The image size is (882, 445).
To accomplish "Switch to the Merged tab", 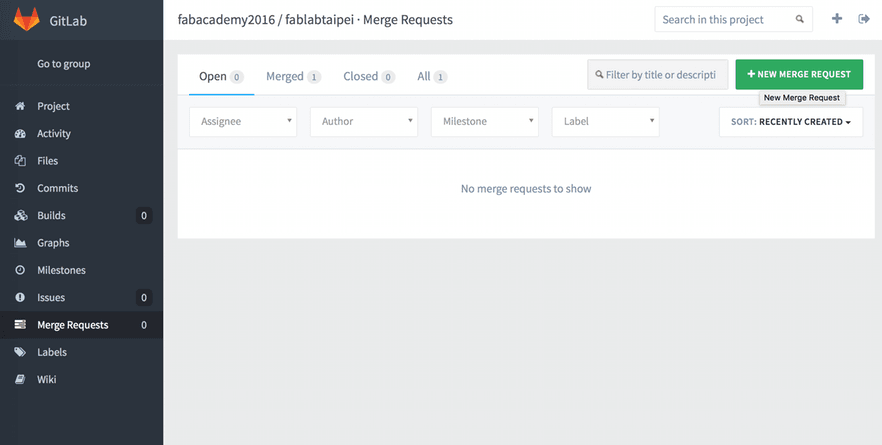I will (293, 77).
